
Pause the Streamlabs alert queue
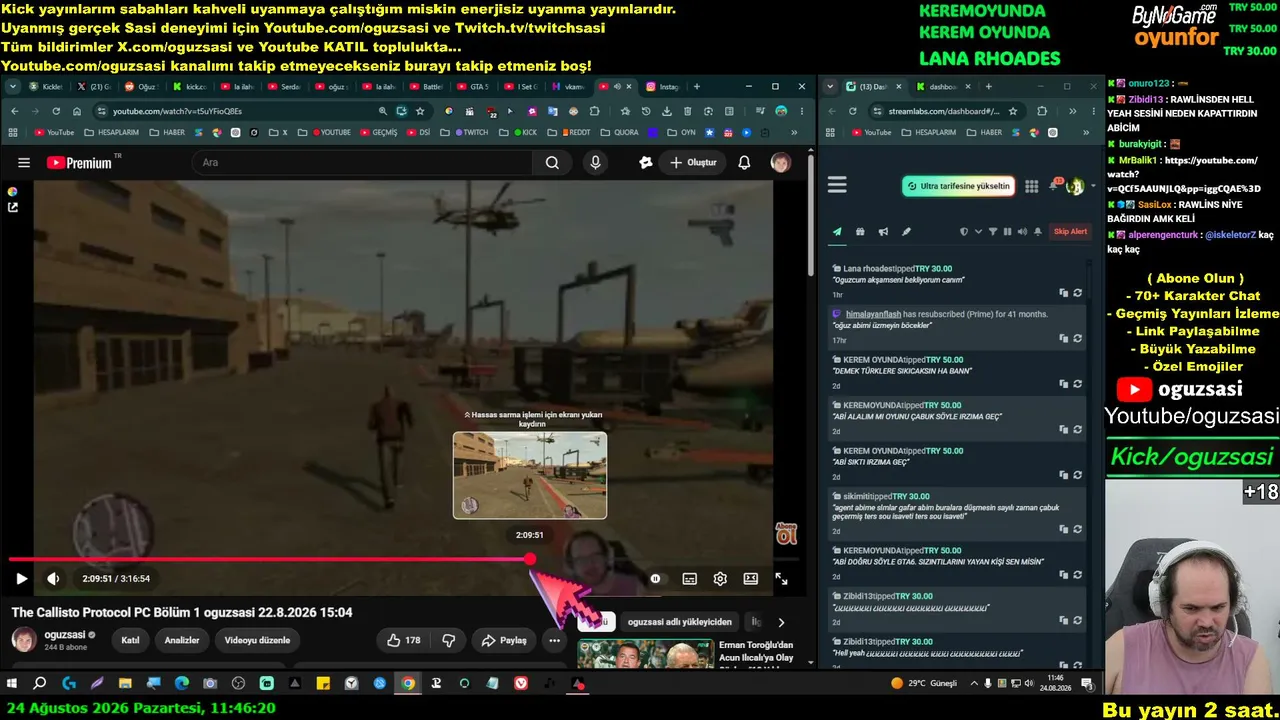1007,232
